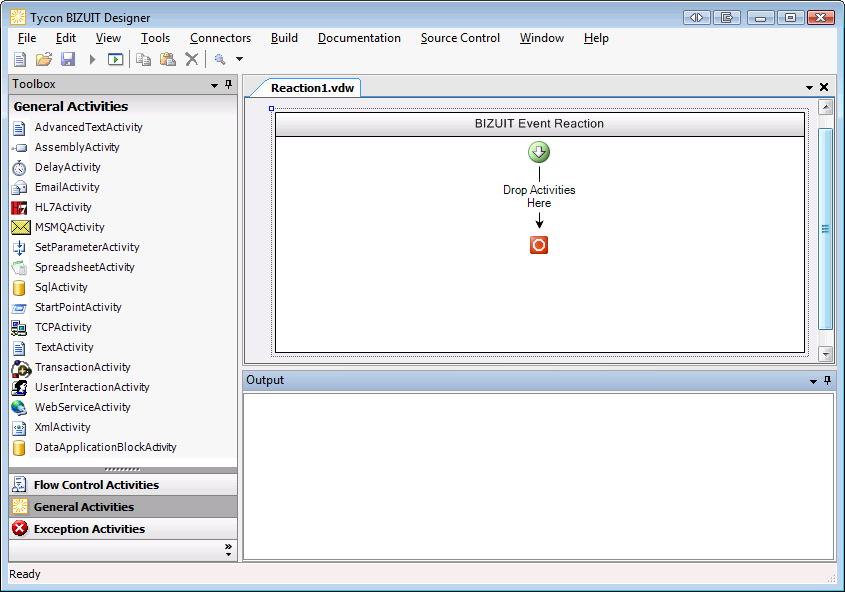The image size is (845, 592).
Task: Open the Help menu
Action: 596,38
